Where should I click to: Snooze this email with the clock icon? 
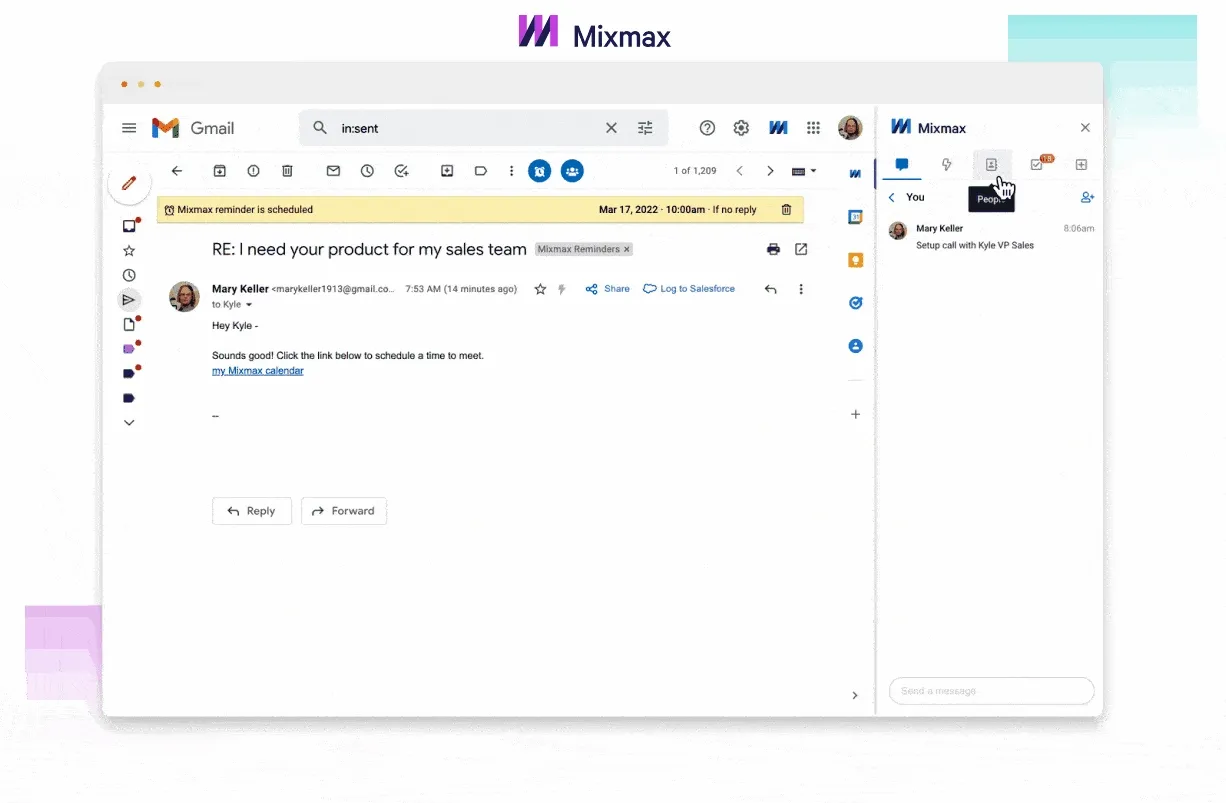[x=367, y=171]
